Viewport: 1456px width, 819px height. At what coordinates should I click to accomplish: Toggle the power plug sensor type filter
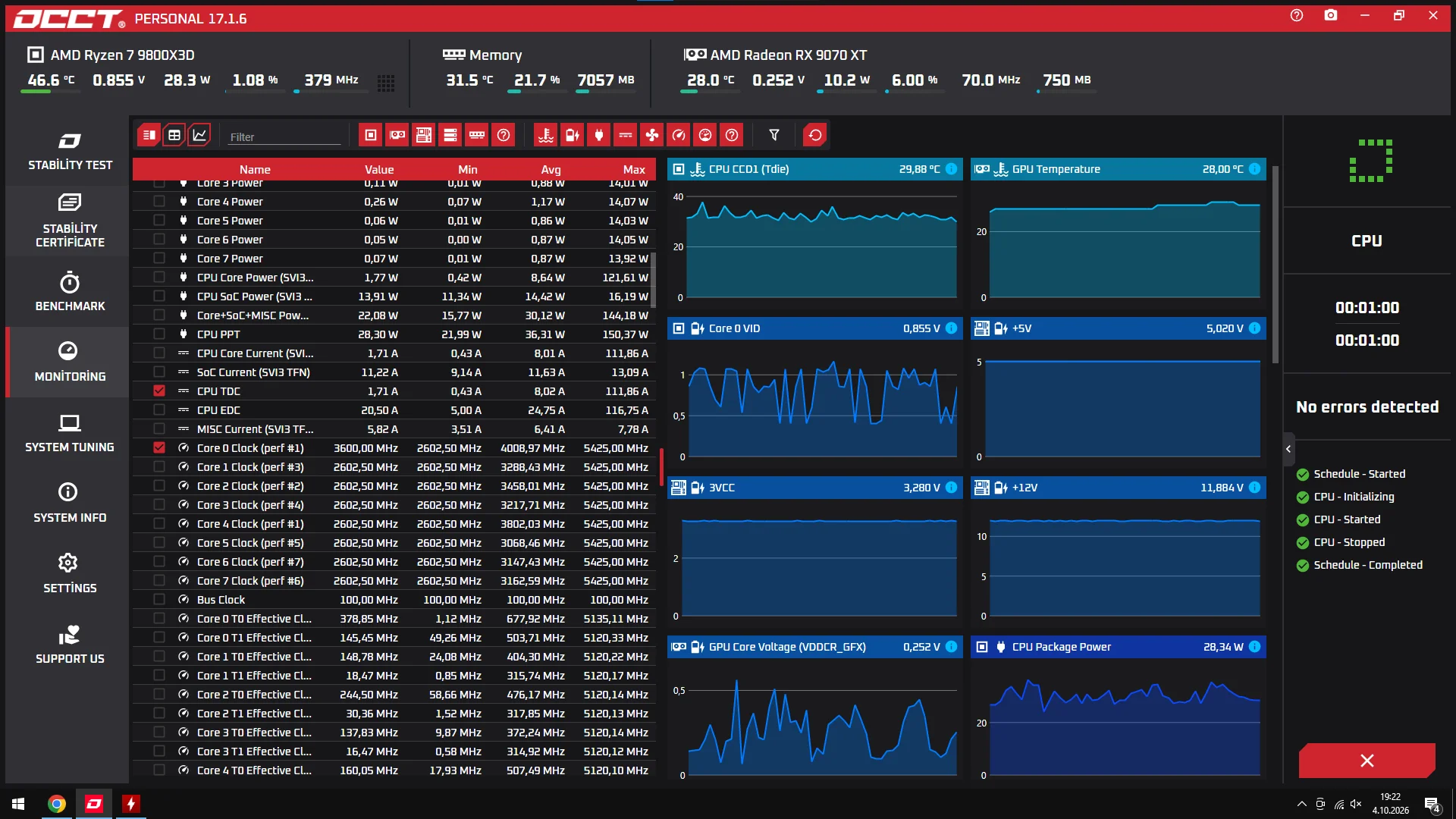point(599,135)
